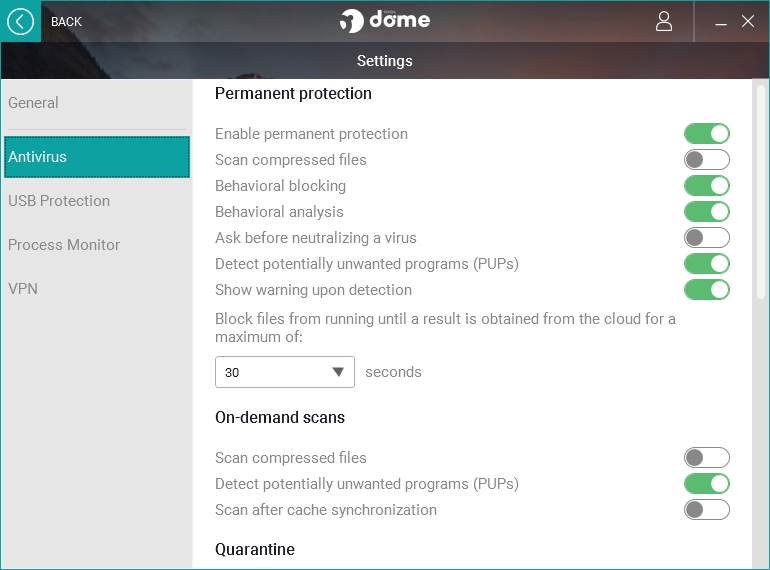Open the user account profile icon
The image size is (770, 570).
pos(664,21)
